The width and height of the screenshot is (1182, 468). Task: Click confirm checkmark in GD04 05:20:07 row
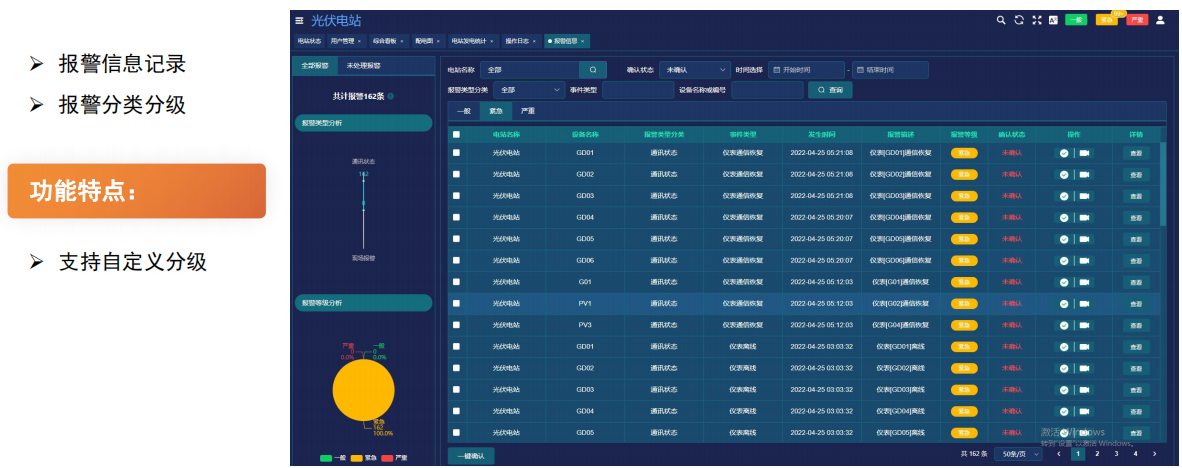(1064, 218)
